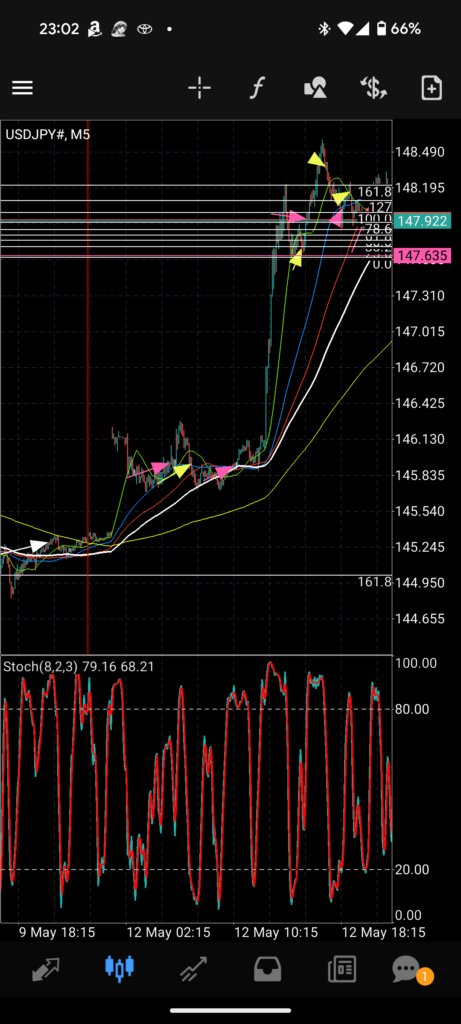Open Messages tab with notification badge
The image size is (461, 1024).
413,970
